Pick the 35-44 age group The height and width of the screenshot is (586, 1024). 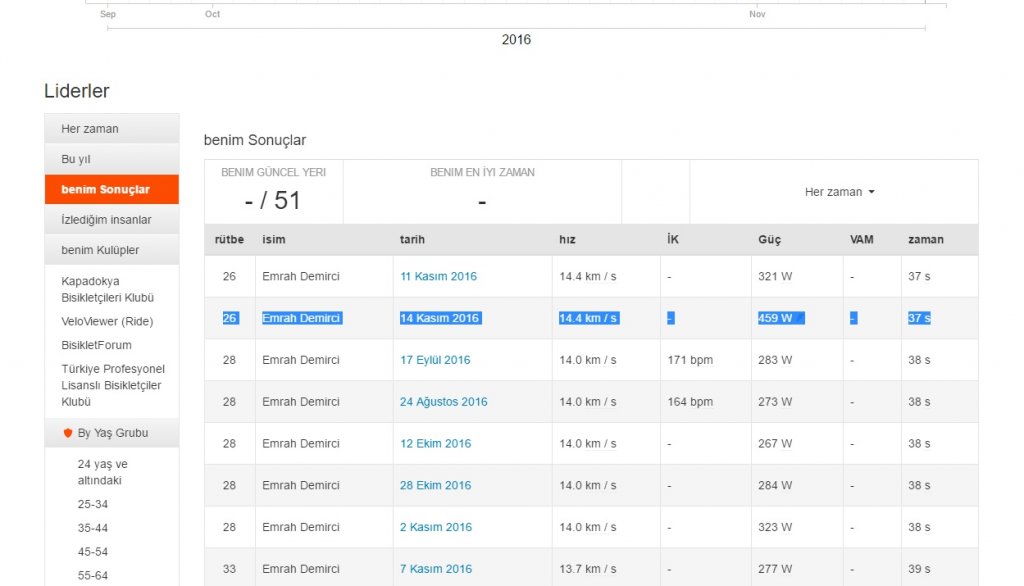(93, 528)
